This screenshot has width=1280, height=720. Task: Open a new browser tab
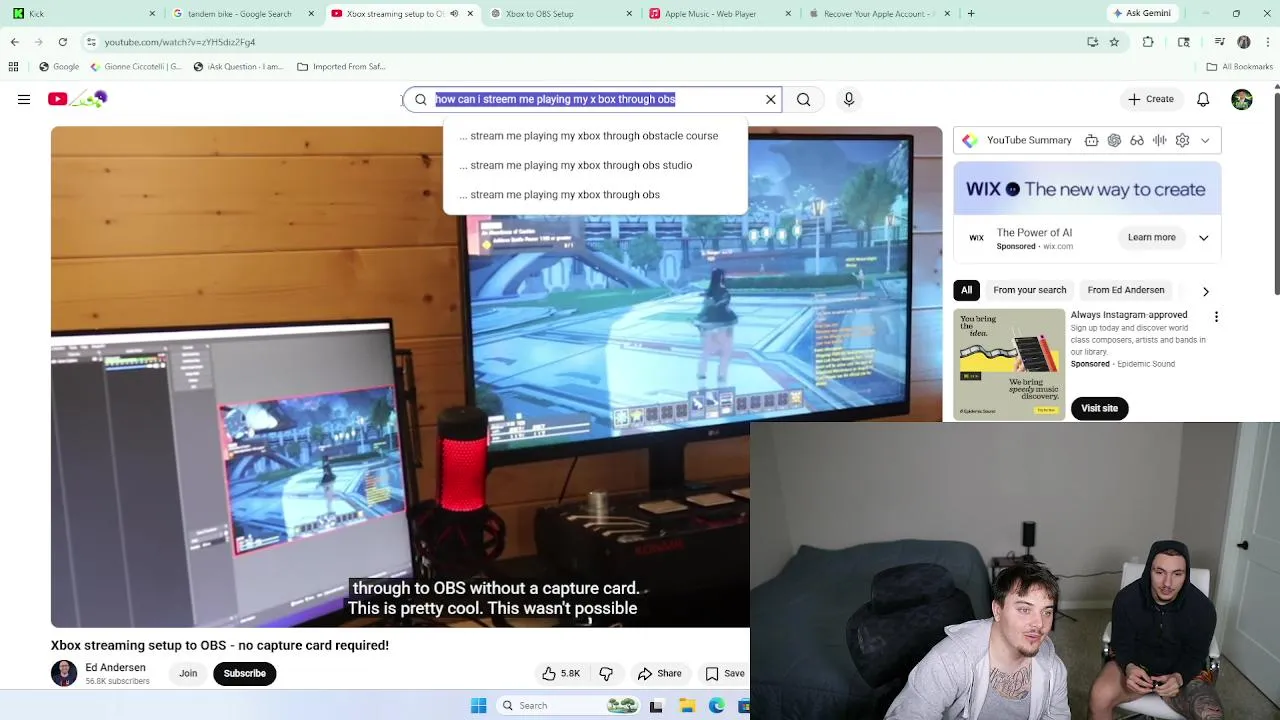pyautogui.click(x=971, y=14)
